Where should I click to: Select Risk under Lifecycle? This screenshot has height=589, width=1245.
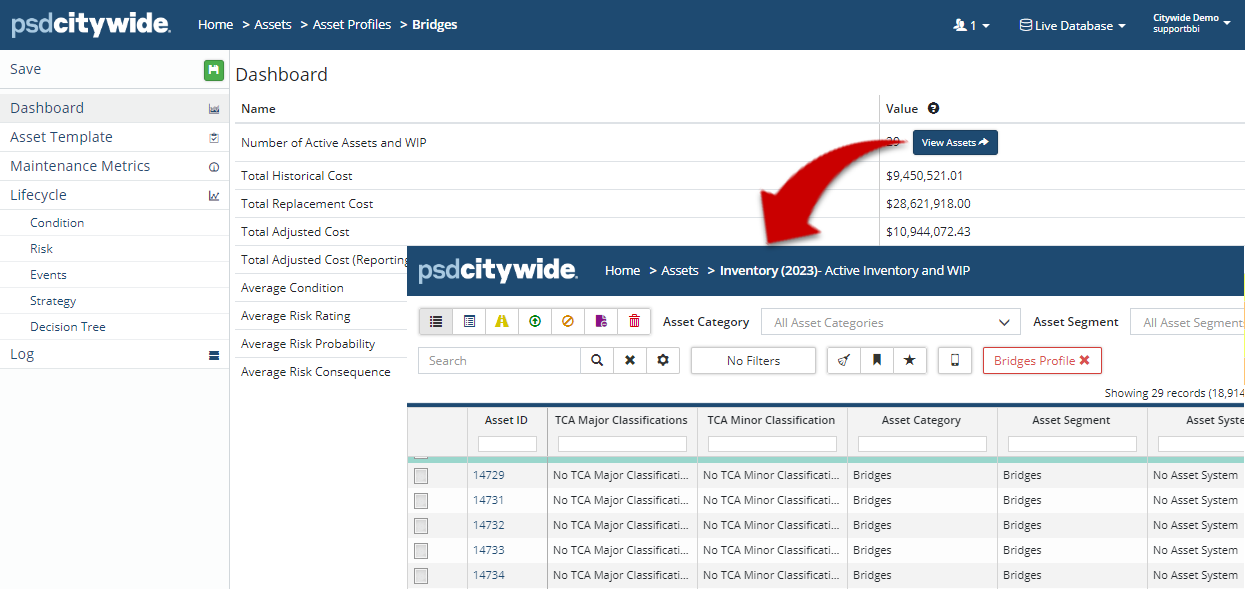(x=41, y=249)
